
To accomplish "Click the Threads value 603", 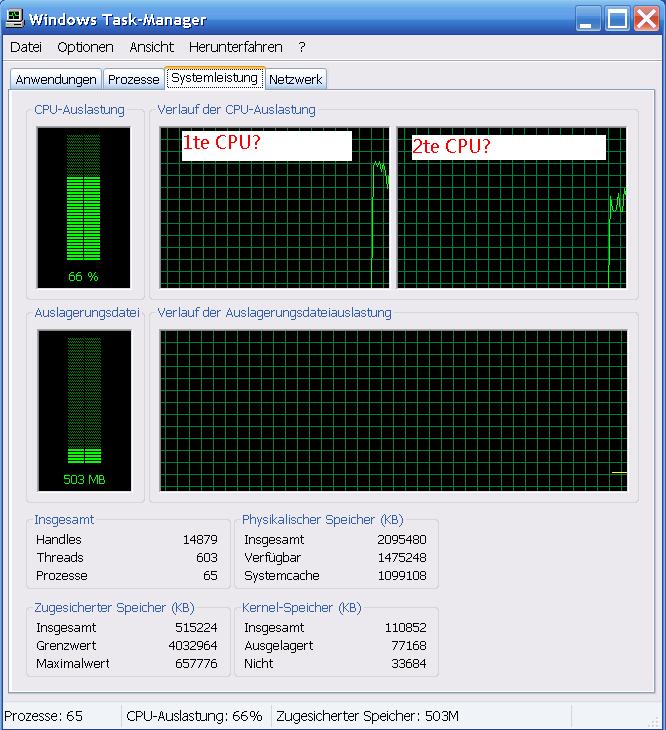I will [x=207, y=558].
